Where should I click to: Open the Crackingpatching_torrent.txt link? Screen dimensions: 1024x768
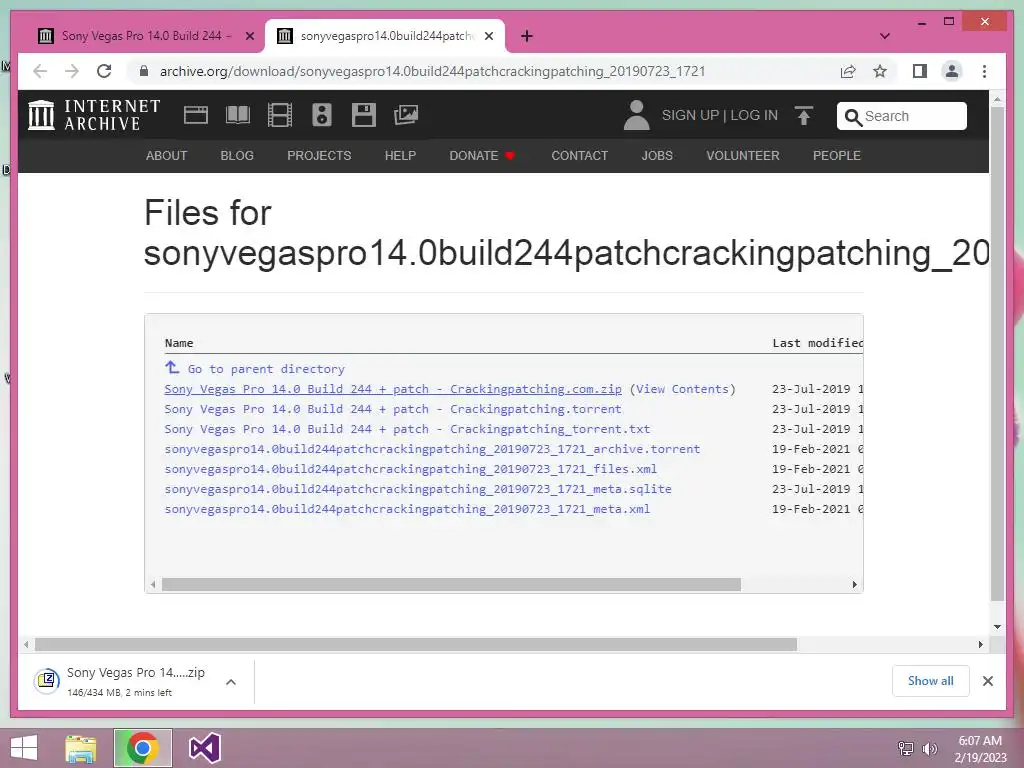point(408,429)
